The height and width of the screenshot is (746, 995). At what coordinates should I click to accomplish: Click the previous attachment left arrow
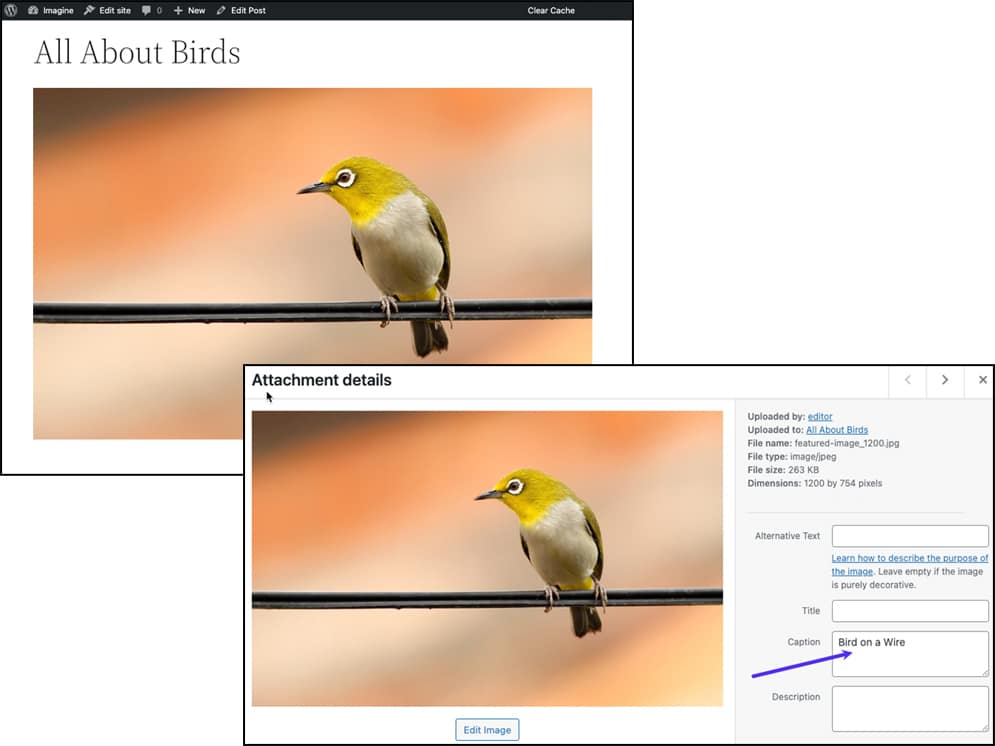pyautogui.click(x=907, y=380)
